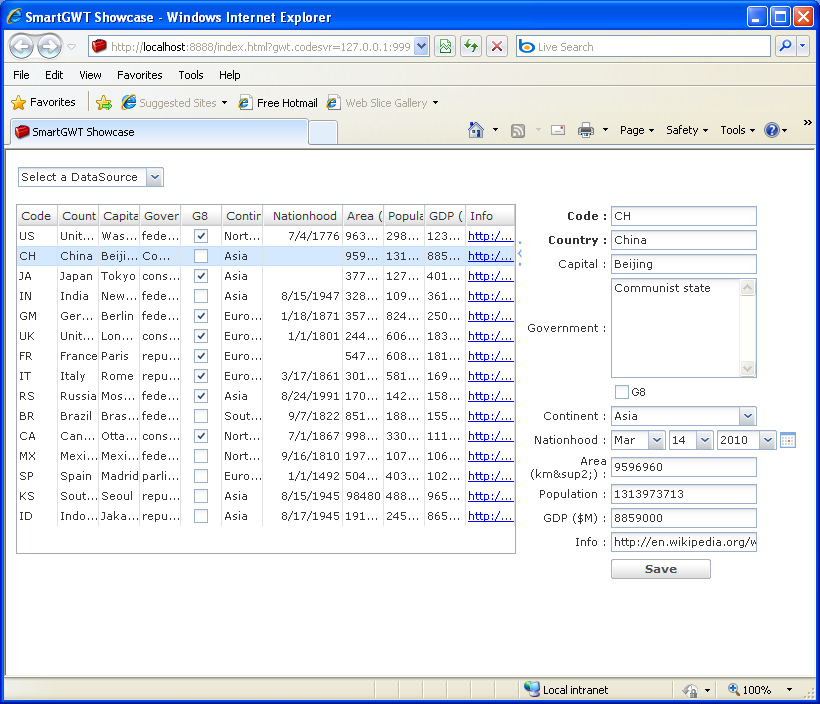Viewport: 820px width, 704px height.
Task: Open the Info link in the Mexico row
Action: (x=491, y=456)
